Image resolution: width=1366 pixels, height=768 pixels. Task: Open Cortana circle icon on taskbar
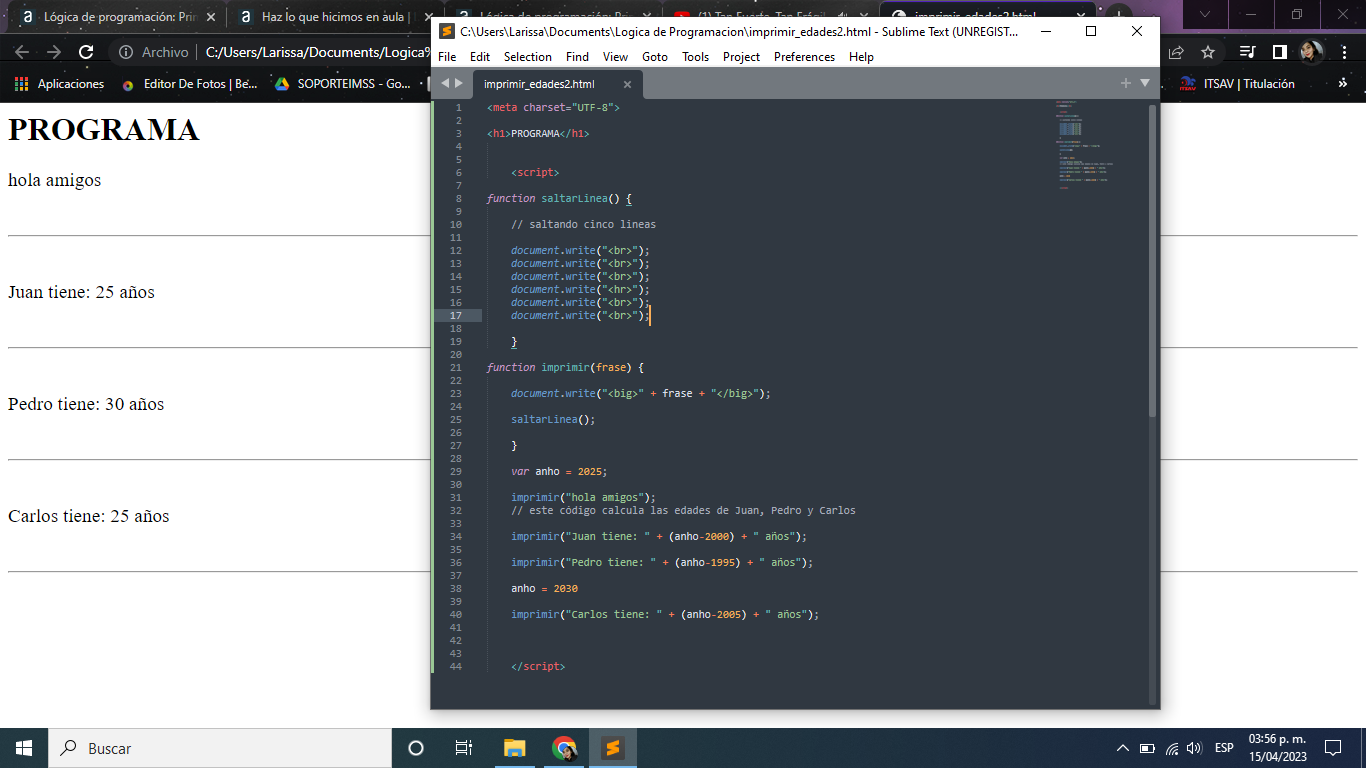(x=416, y=748)
